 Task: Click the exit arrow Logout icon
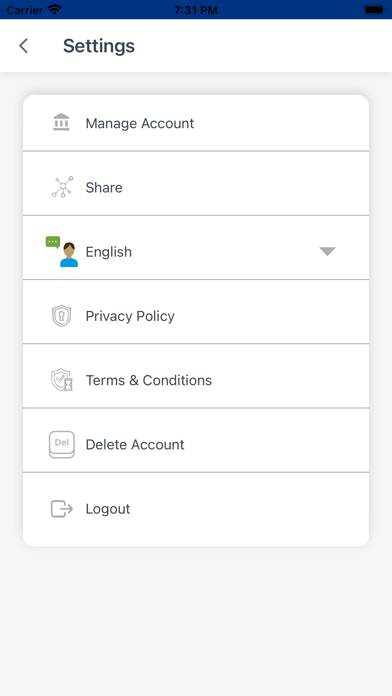tap(62, 509)
